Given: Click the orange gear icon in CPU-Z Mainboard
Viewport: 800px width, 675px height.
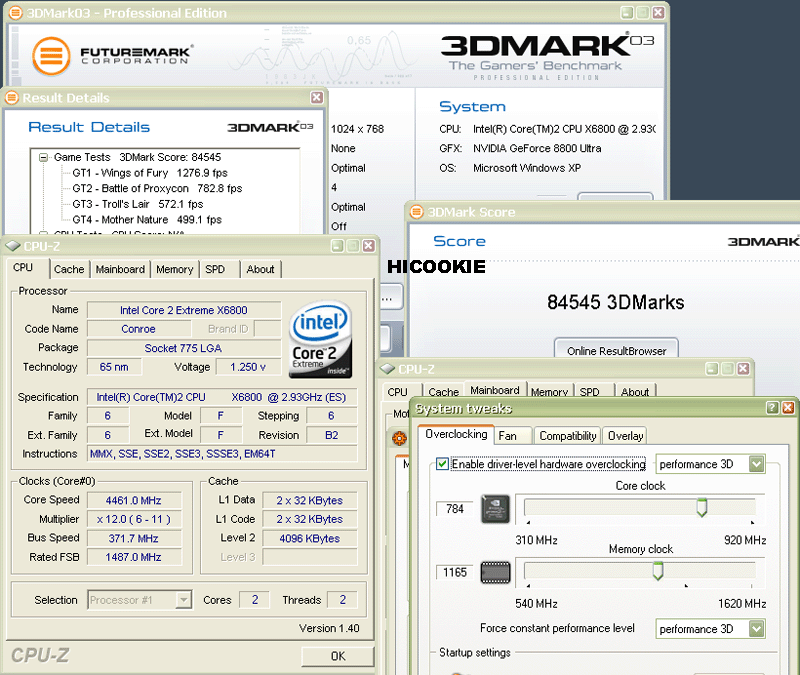Looking at the screenshot, I should pos(400,438).
